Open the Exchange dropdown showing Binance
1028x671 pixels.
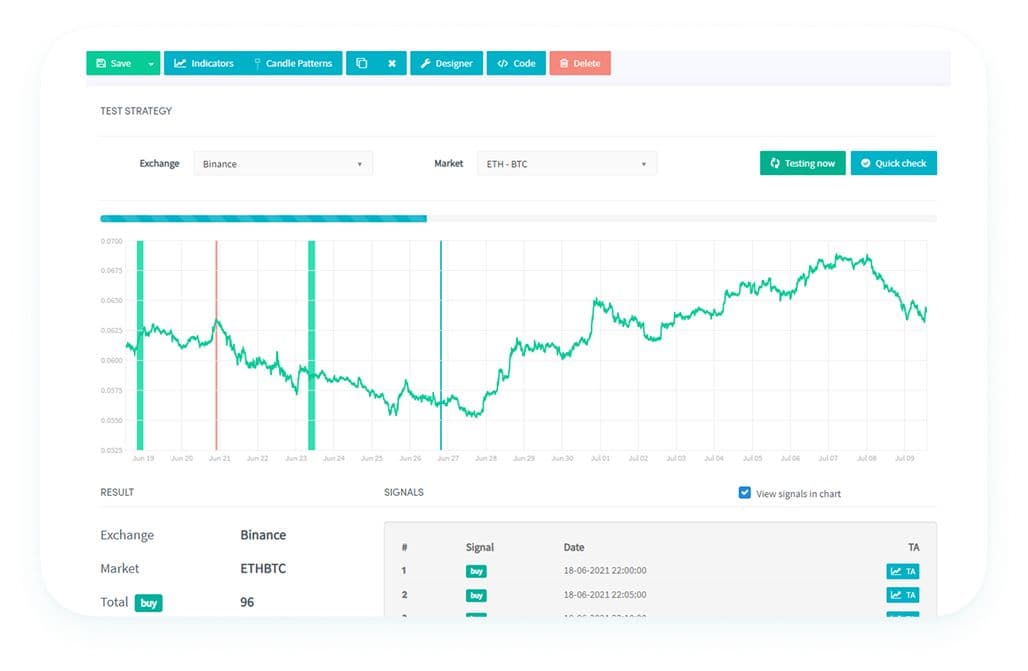point(283,163)
